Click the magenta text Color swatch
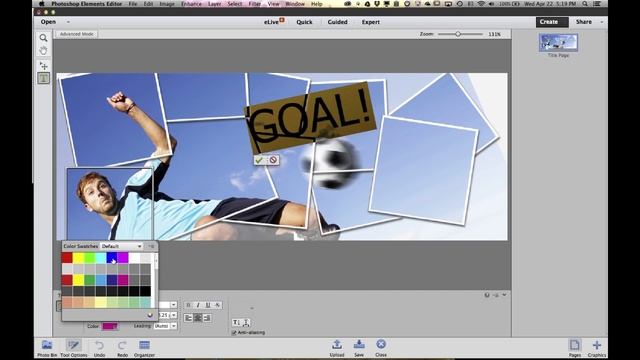This screenshot has height=360, width=640. [x=109, y=326]
